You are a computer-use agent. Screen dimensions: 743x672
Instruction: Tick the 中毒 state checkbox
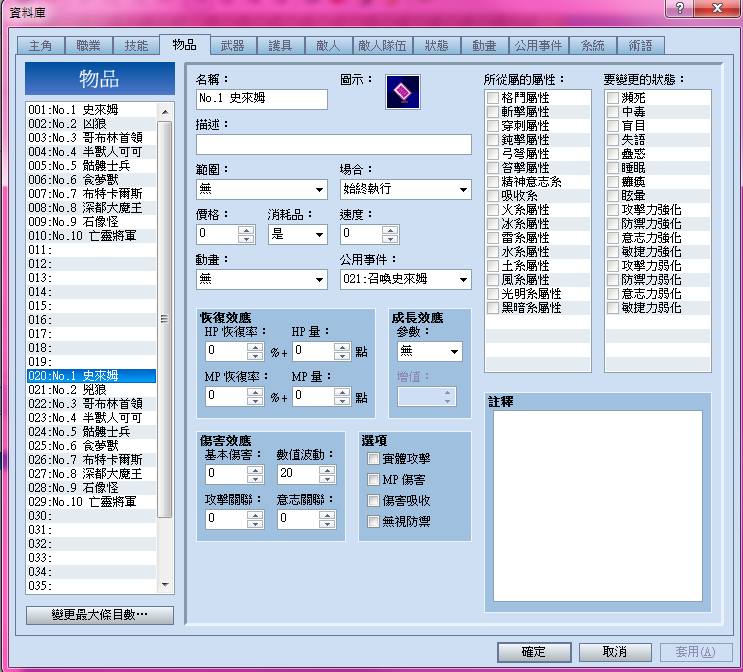point(613,112)
